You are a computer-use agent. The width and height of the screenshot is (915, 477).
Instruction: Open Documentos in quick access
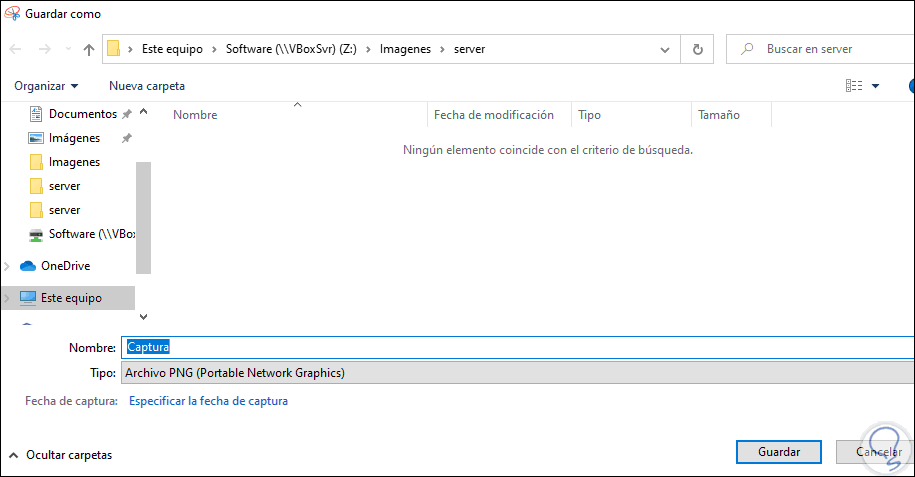click(x=83, y=114)
